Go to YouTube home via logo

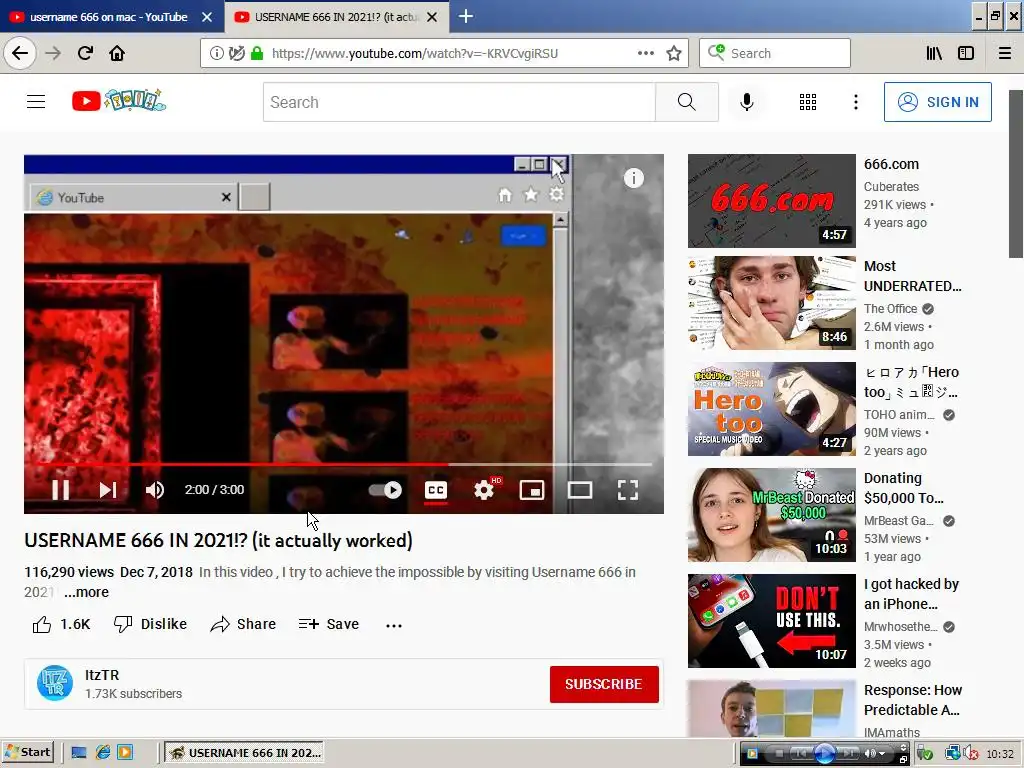[x=119, y=101]
